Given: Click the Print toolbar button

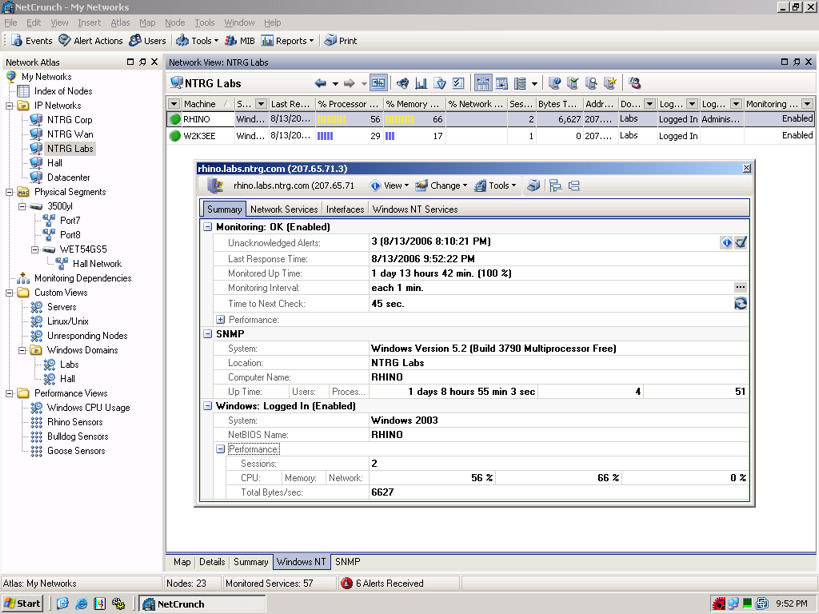Looking at the screenshot, I should [340, 41].
